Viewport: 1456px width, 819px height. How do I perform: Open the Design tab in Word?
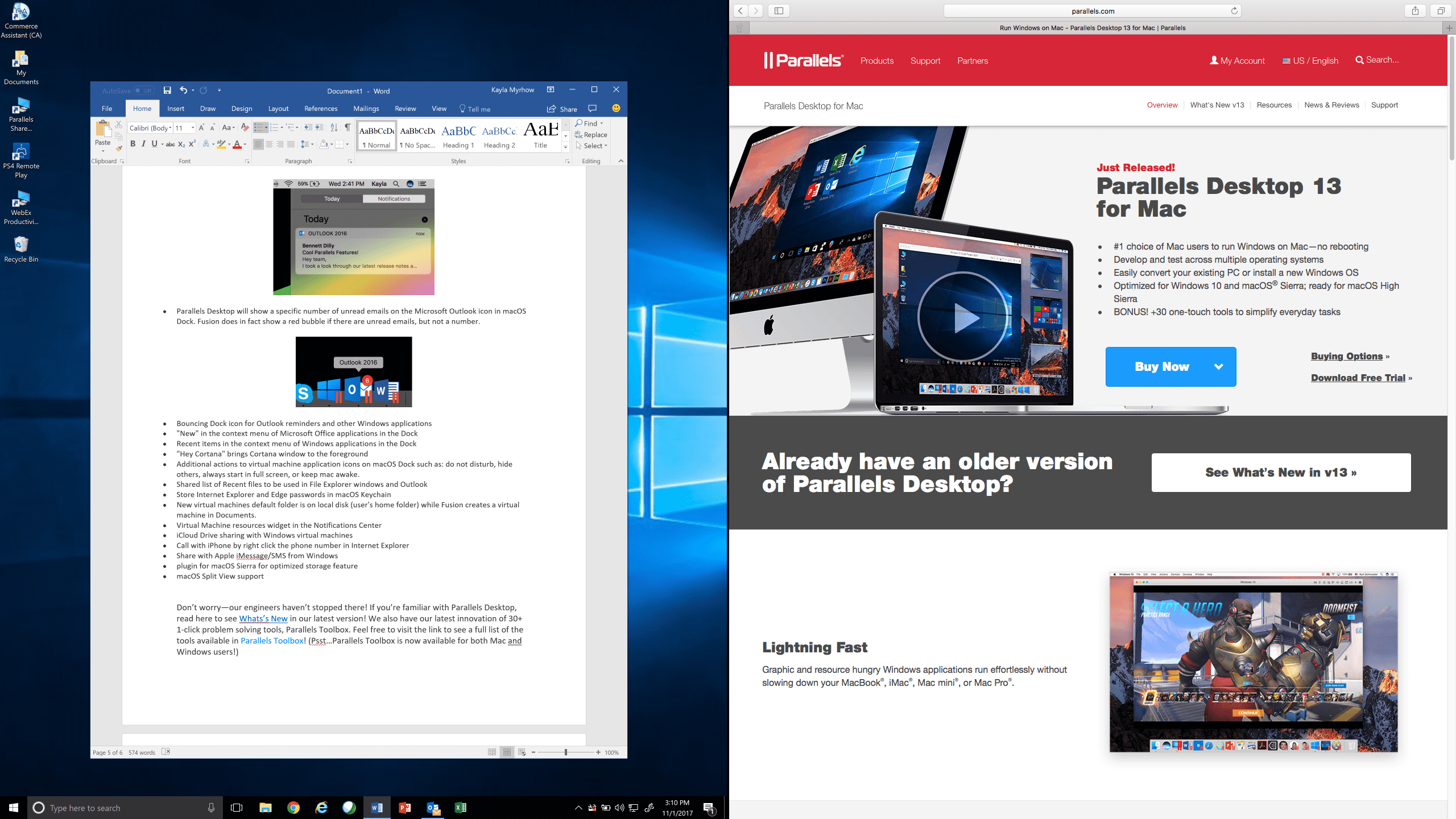242,109
